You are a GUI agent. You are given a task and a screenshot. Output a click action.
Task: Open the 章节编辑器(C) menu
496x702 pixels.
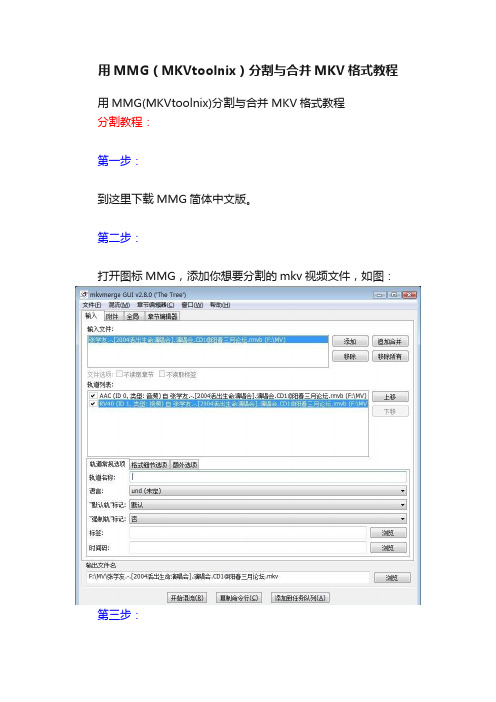point(155,305)
